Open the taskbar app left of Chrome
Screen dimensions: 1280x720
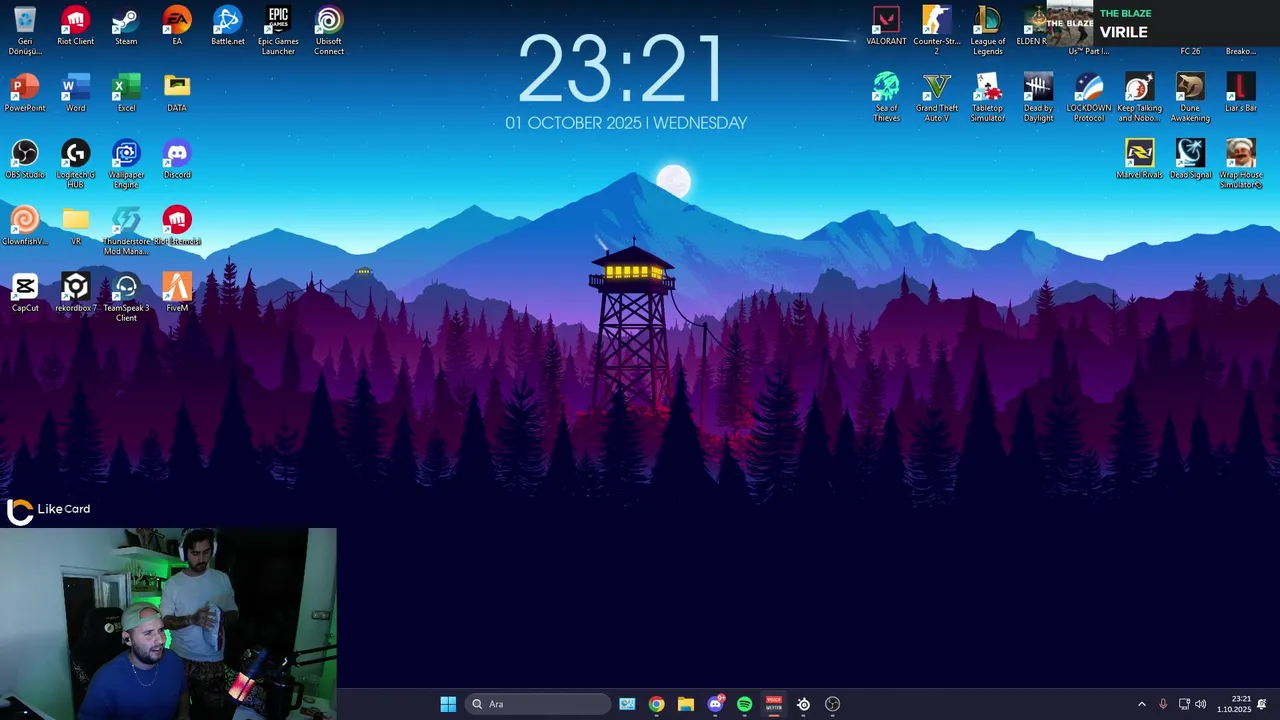627,704
